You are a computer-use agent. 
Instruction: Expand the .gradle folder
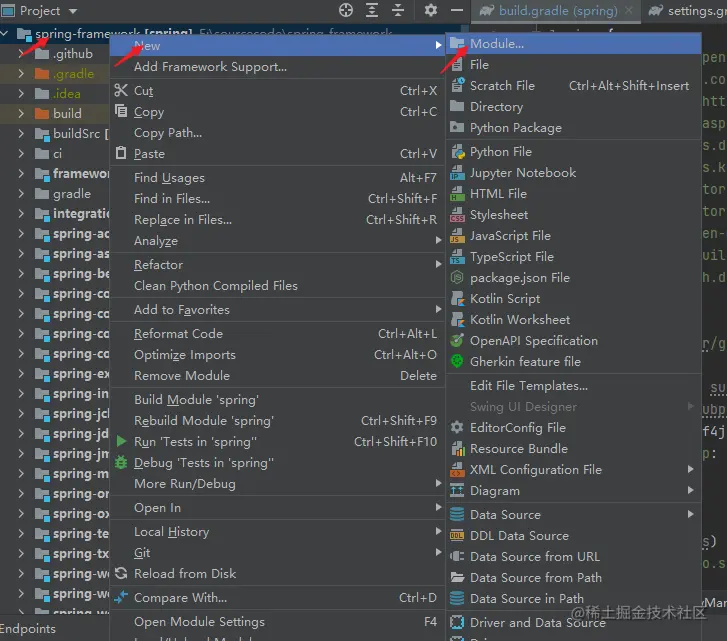21,74
